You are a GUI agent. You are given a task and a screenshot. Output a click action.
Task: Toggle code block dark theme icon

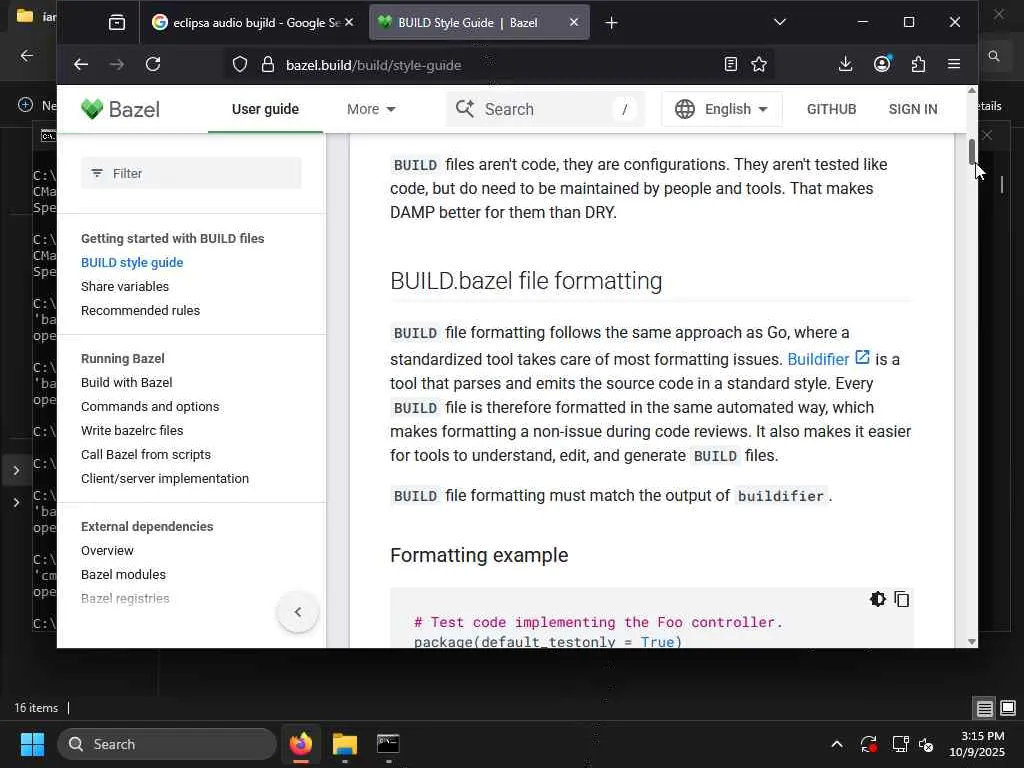[x=878, y=599]
